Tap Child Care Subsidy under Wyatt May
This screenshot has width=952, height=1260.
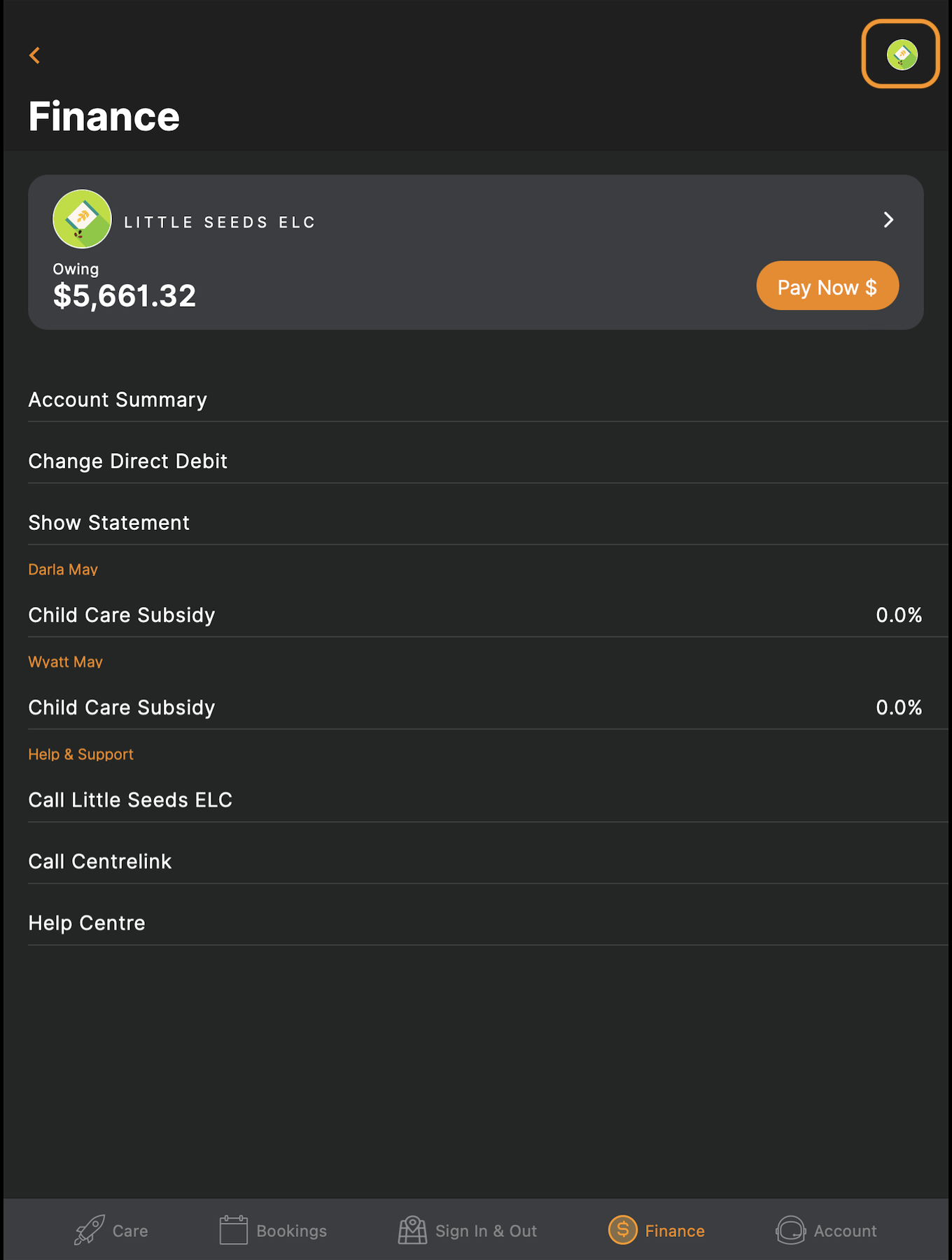pos(121,707)
